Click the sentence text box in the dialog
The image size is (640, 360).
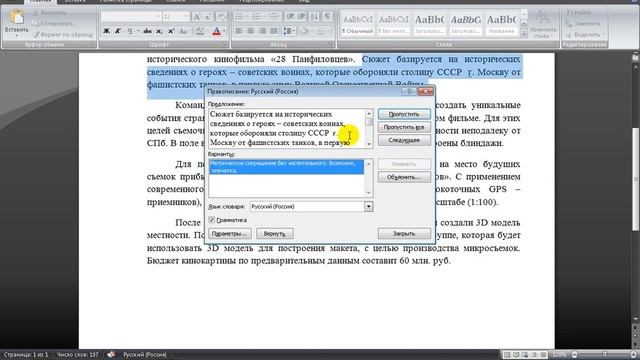point(287,128)
